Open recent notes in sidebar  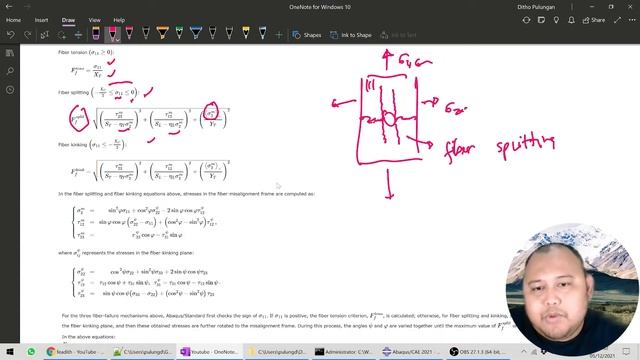click(x=10, y=90)
